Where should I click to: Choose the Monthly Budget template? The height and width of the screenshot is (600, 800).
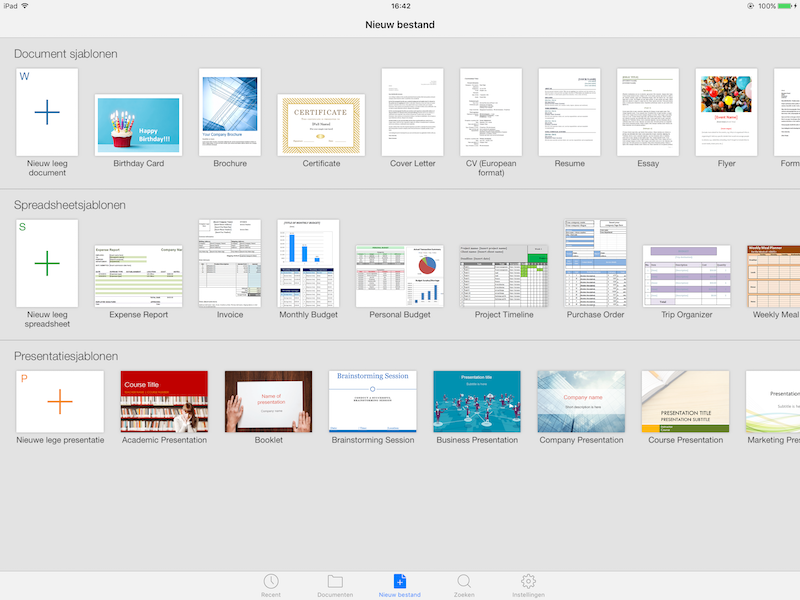pos(308,263)
